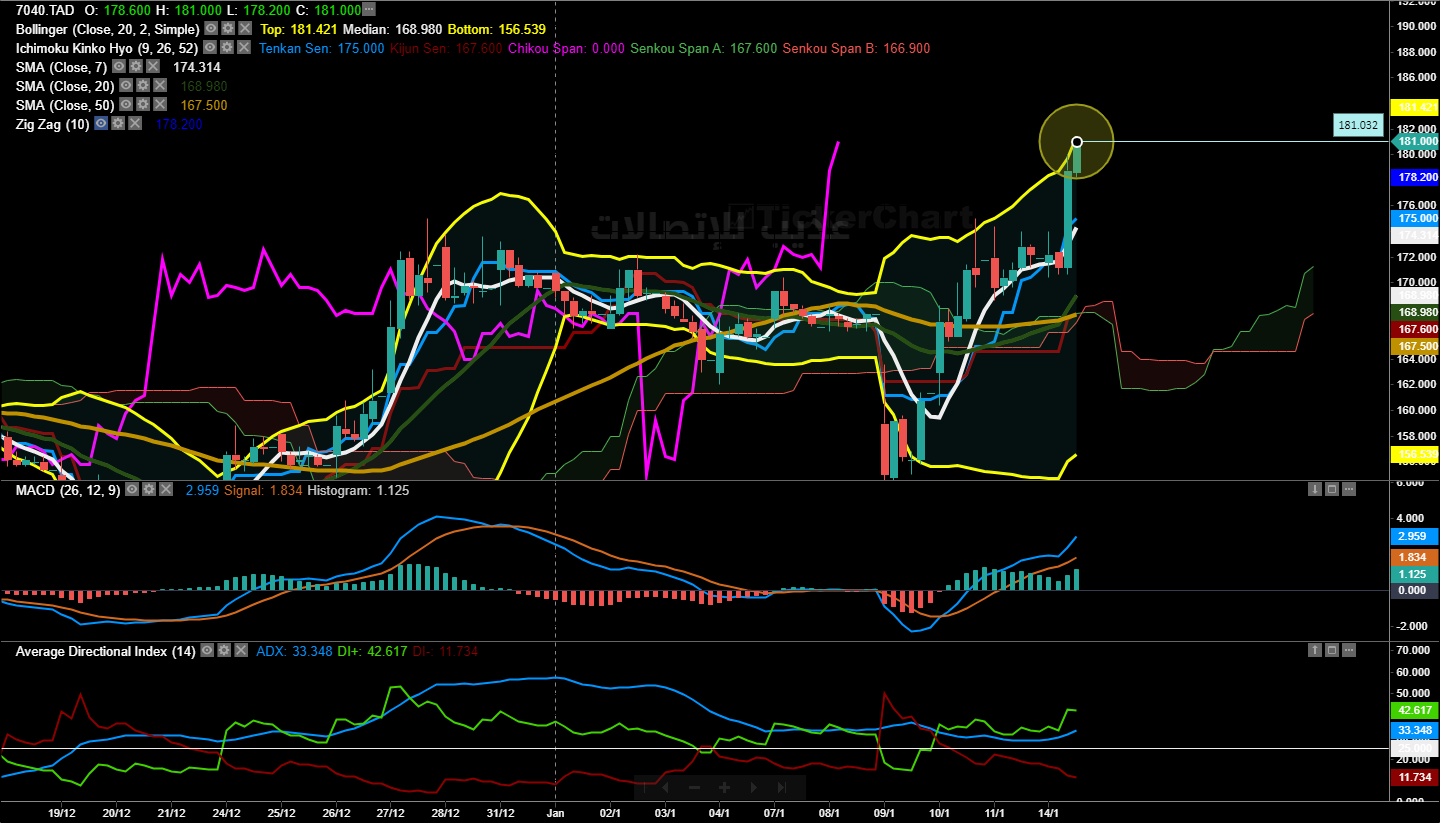This screenshot has width=1440, height=823.
Task: Click the circled price marker at 181
Action: point(1076,142)
